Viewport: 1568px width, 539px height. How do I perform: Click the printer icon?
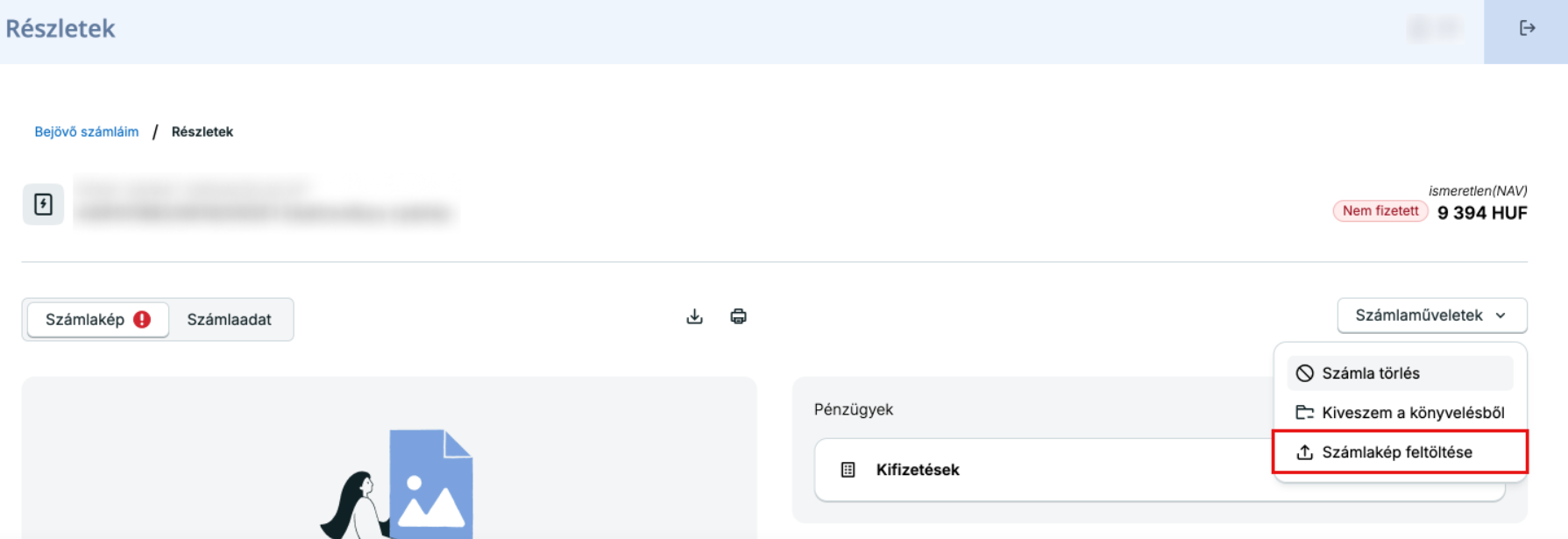(x=738, y=316)
